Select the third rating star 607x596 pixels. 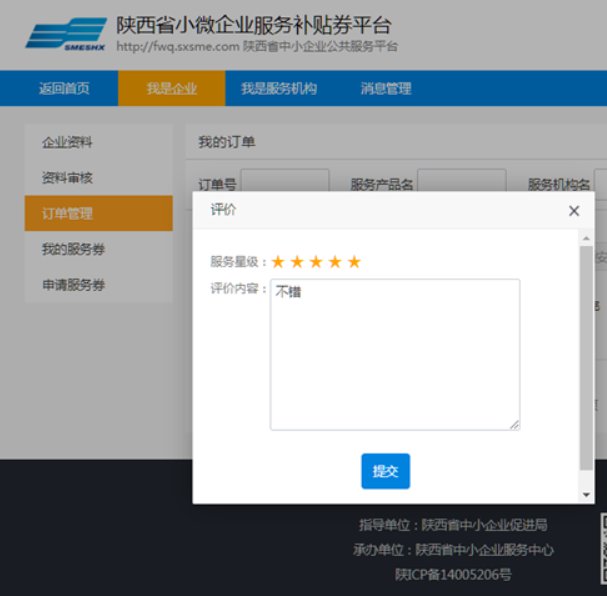(316, 262)
